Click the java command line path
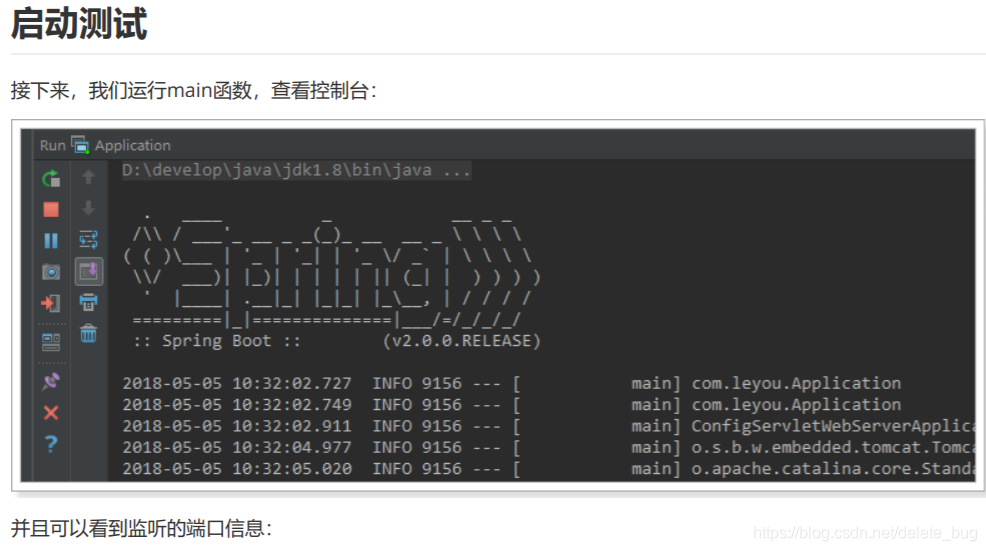Viewport: 986px width, 551px height. click(296, 170)
